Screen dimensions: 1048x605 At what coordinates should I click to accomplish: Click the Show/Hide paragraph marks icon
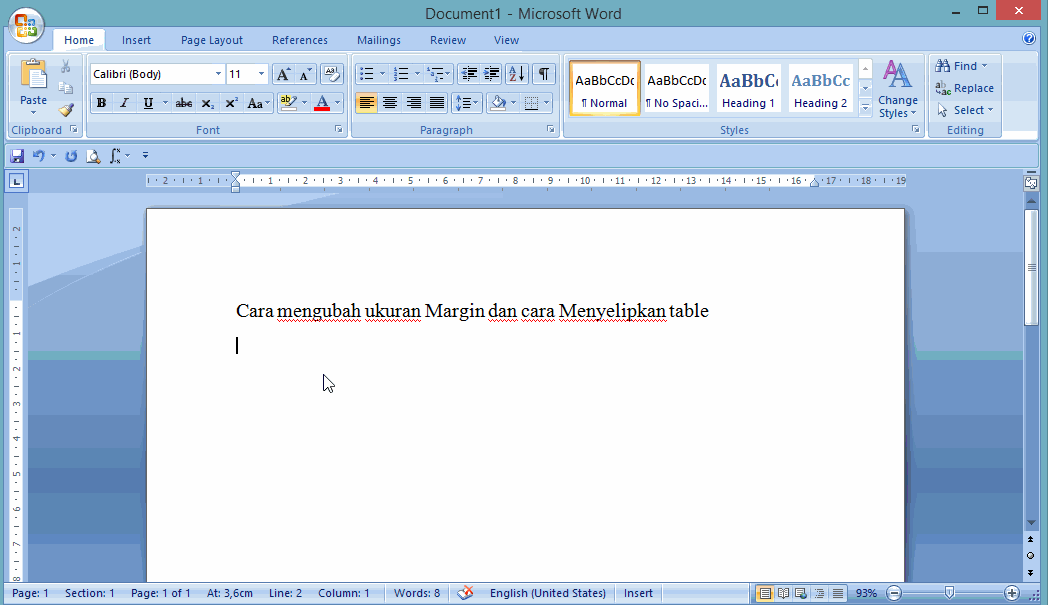point(543,74)
